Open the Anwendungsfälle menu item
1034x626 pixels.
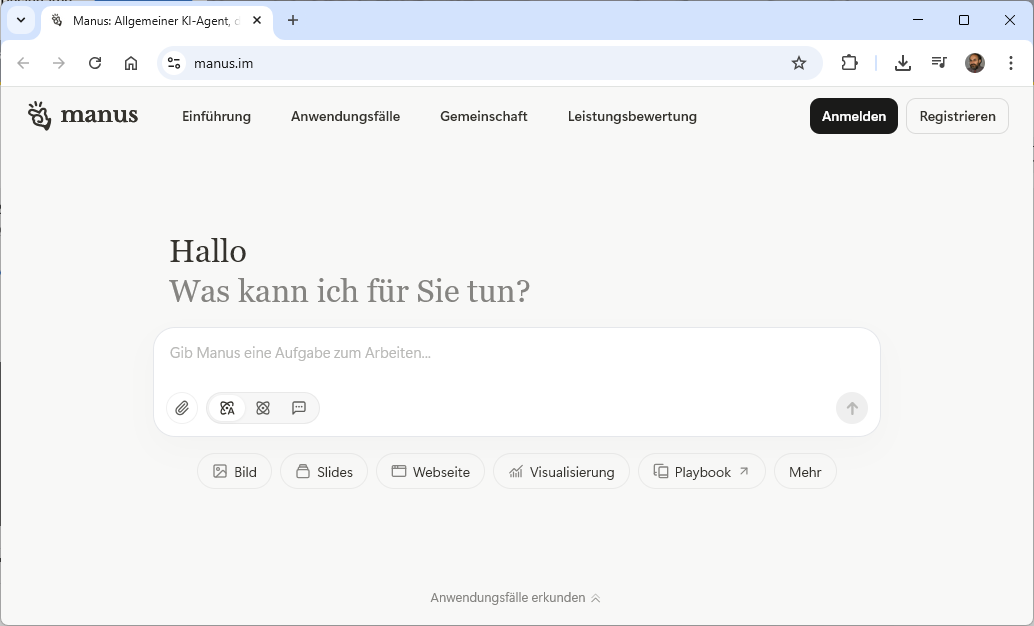[x=345, y=116]
